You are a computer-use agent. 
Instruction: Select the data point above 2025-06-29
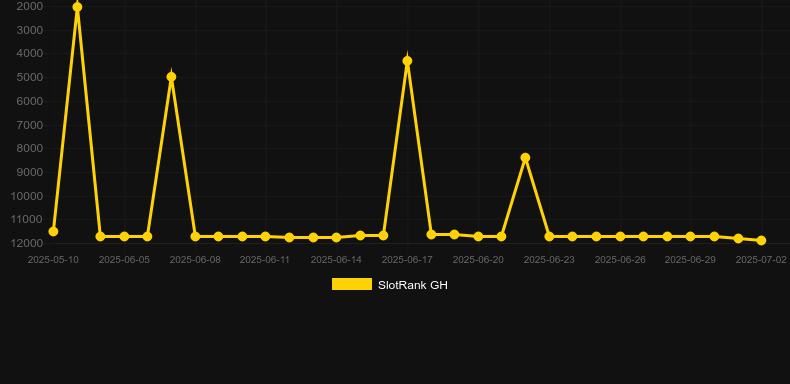click(x=690, y=236)
